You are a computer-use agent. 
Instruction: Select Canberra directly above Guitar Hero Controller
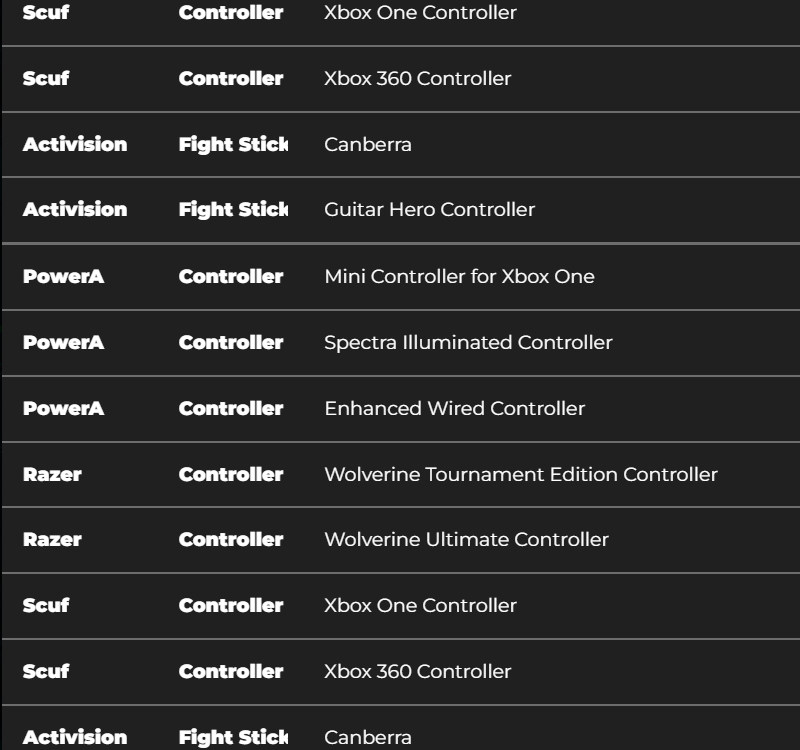point(367,144)
